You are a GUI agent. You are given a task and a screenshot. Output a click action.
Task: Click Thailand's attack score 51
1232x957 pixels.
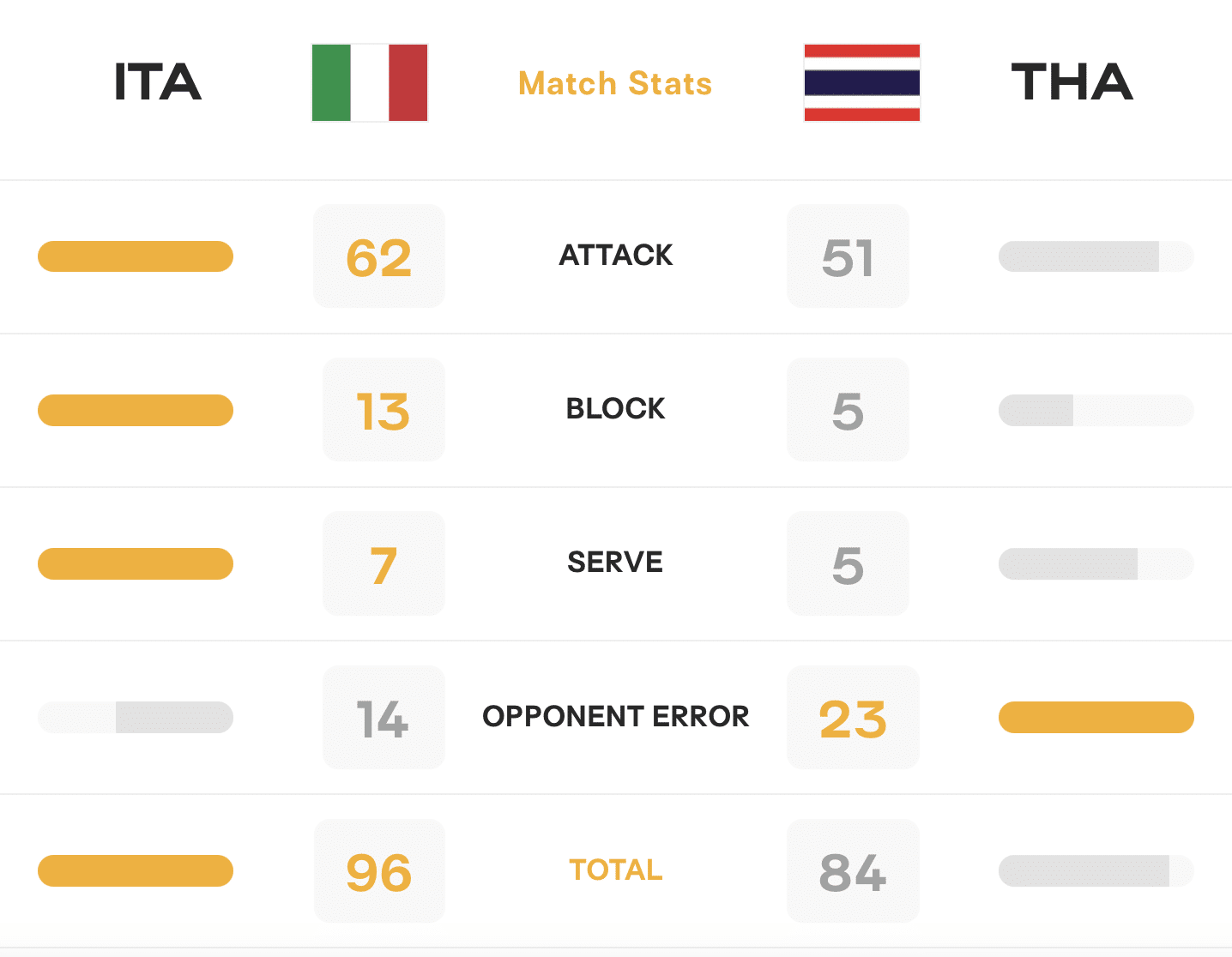tap(848, 257)
